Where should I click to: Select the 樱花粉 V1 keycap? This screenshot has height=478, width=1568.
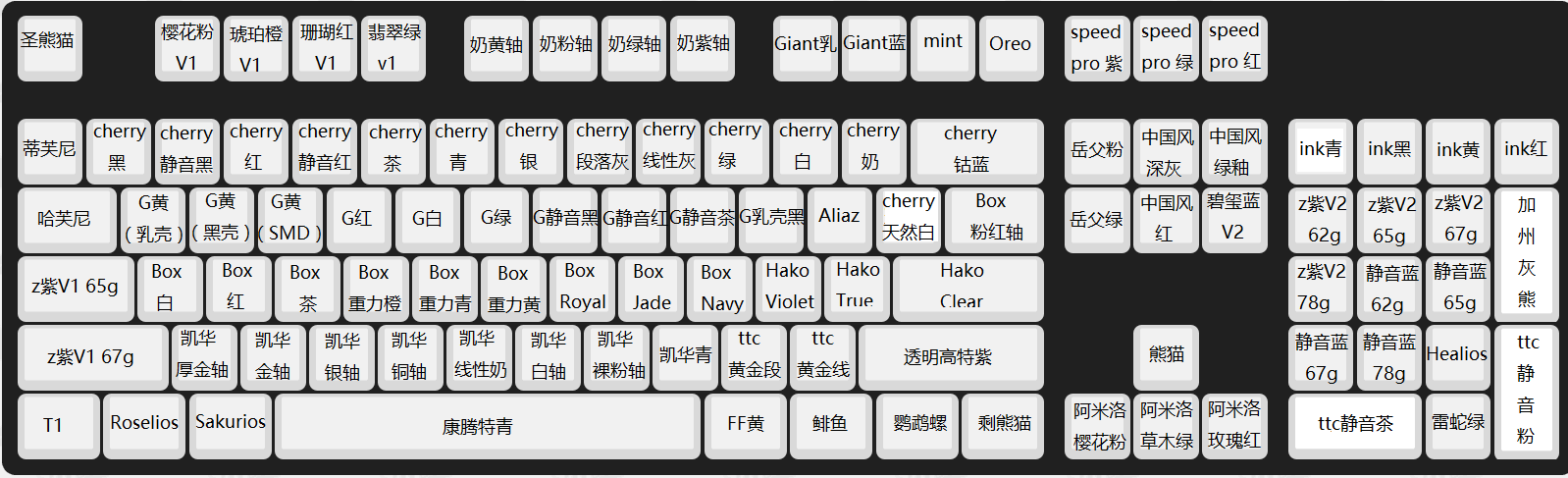pos(186,46)
